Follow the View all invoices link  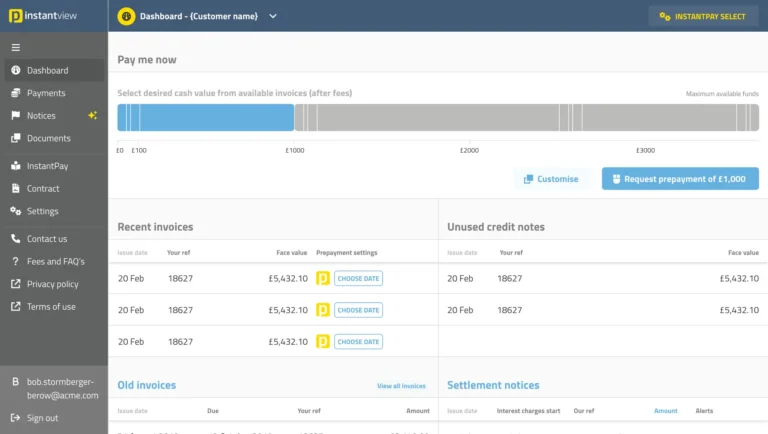click(401, 386)
